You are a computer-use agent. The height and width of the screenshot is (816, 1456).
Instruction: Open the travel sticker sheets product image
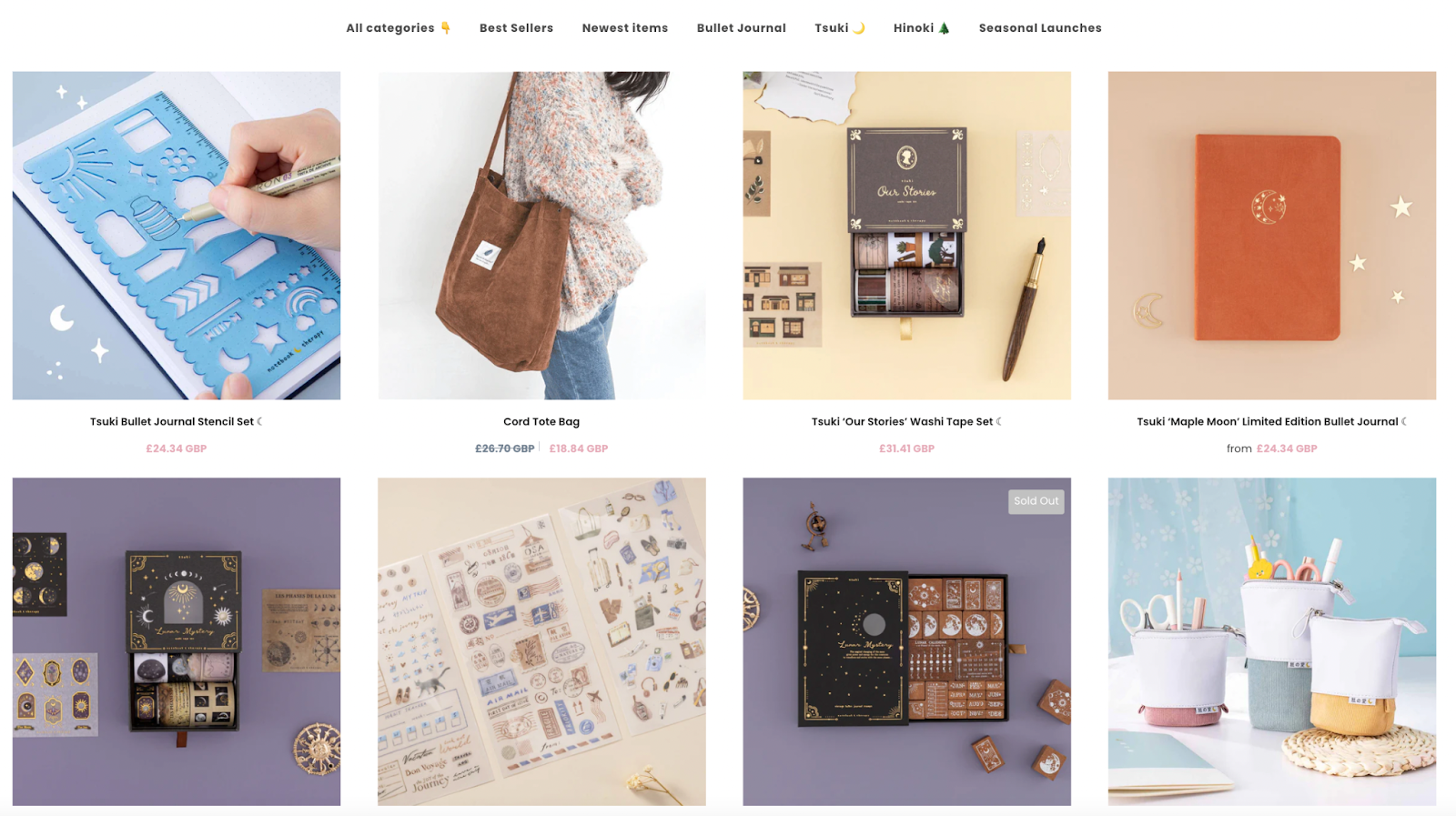(x=541, y=641)
